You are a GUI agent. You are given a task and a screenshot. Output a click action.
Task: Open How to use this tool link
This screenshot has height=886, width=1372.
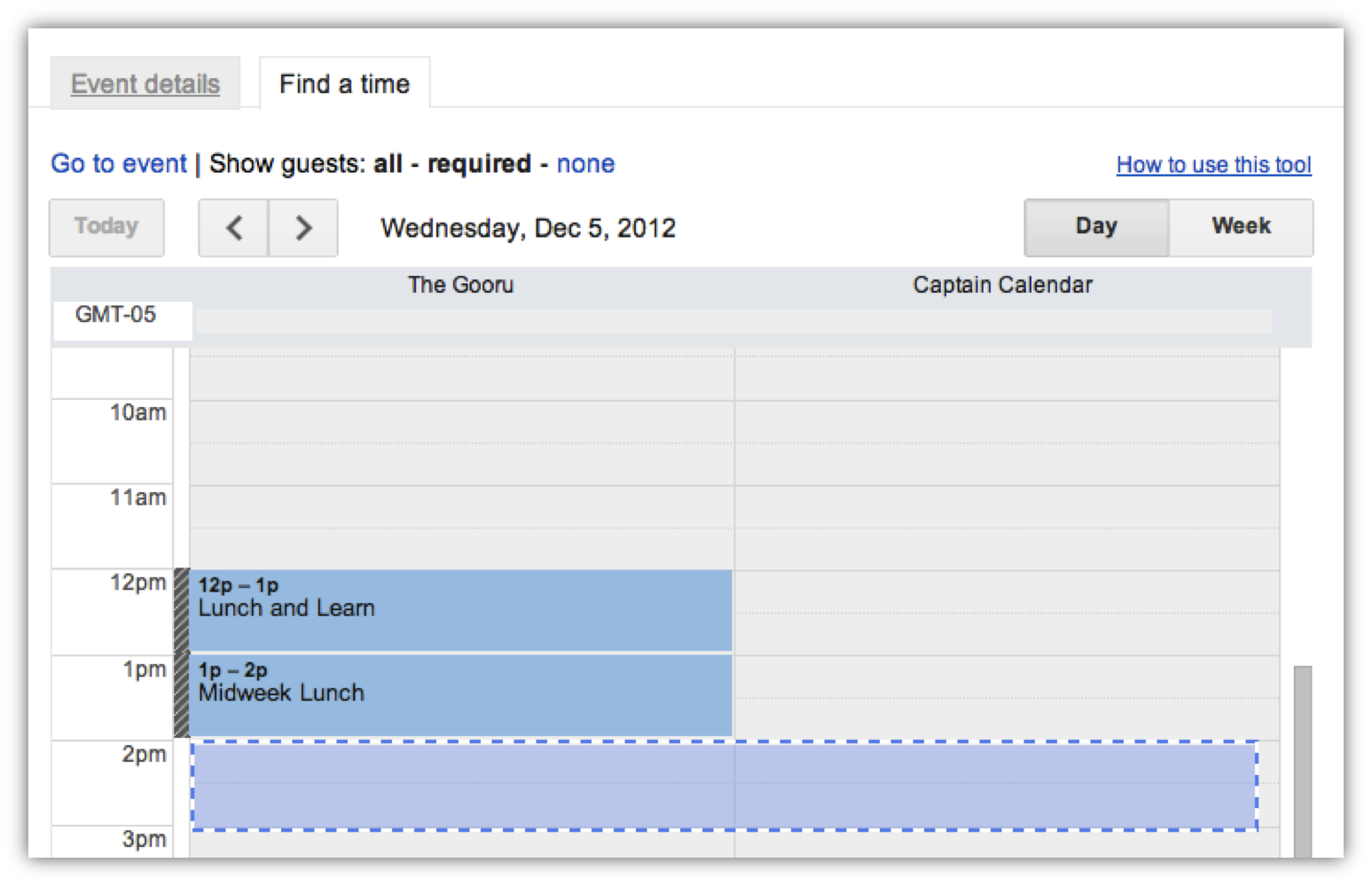[x=1213, y=164]
